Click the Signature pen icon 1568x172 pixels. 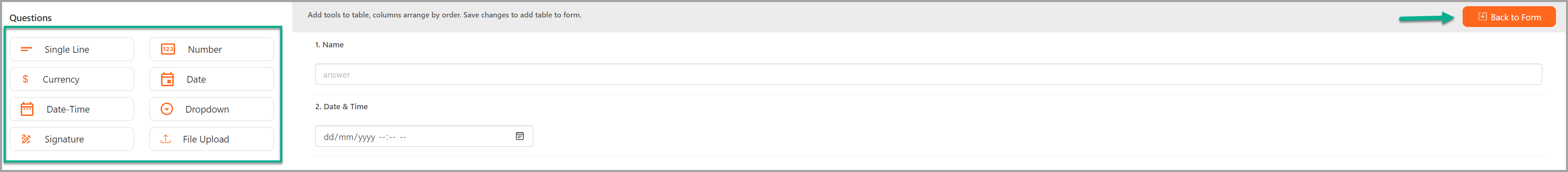coord(26,139)
